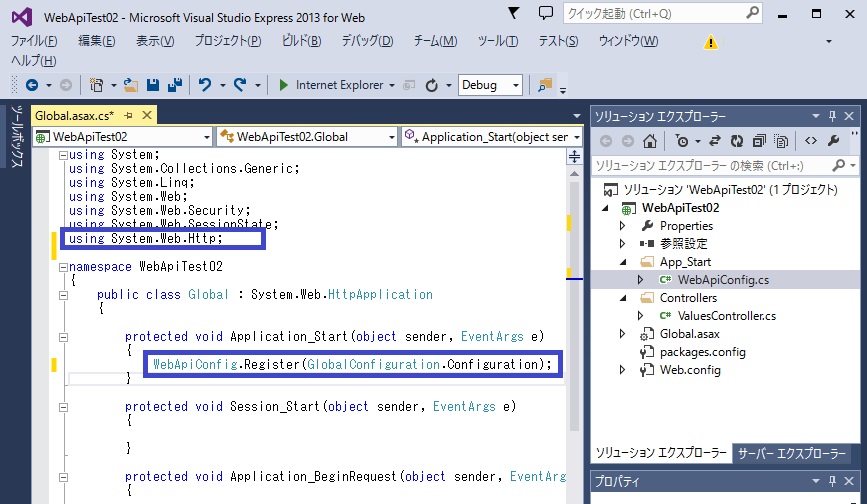Viewport: 867px width, 504px height.
Task: Start debugging with the green play icon
Action: (x=284, y=85)
